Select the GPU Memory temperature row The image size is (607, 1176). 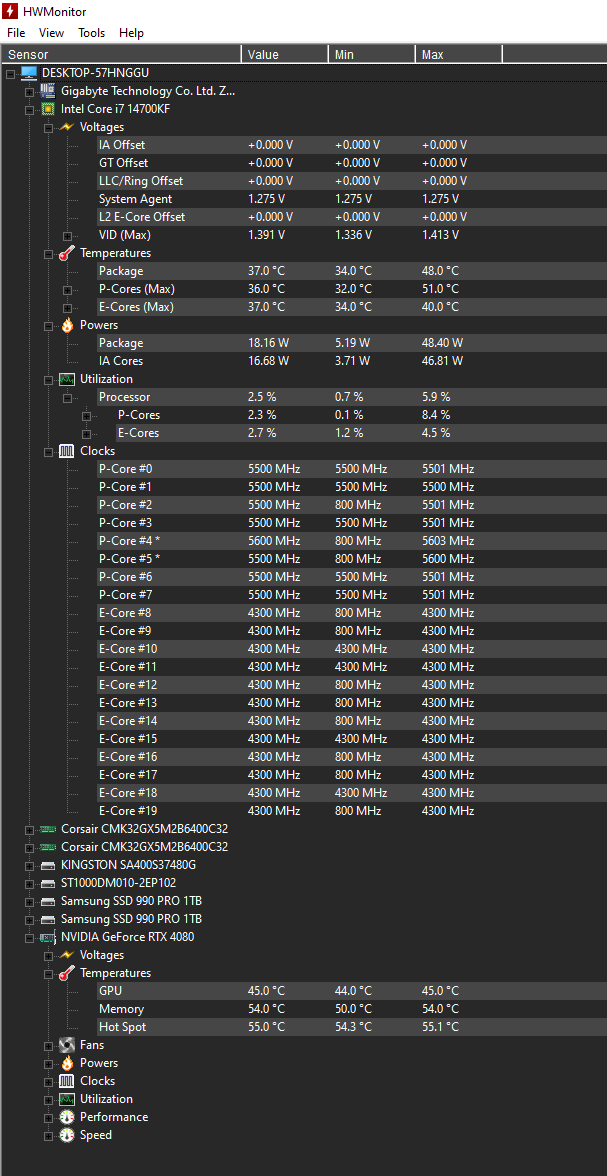coord(351,1009)
